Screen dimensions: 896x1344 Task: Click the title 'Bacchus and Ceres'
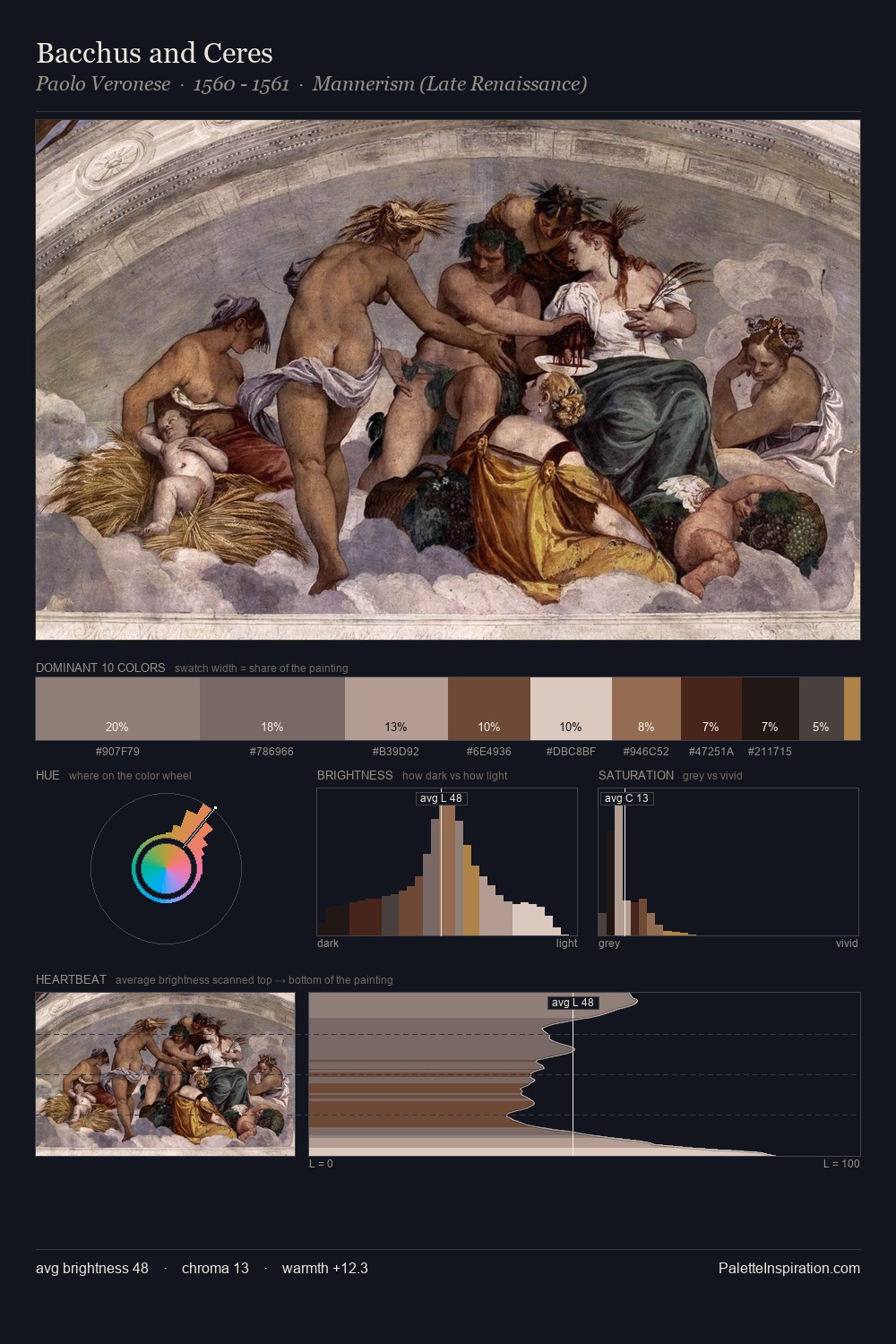coord(154,53)
